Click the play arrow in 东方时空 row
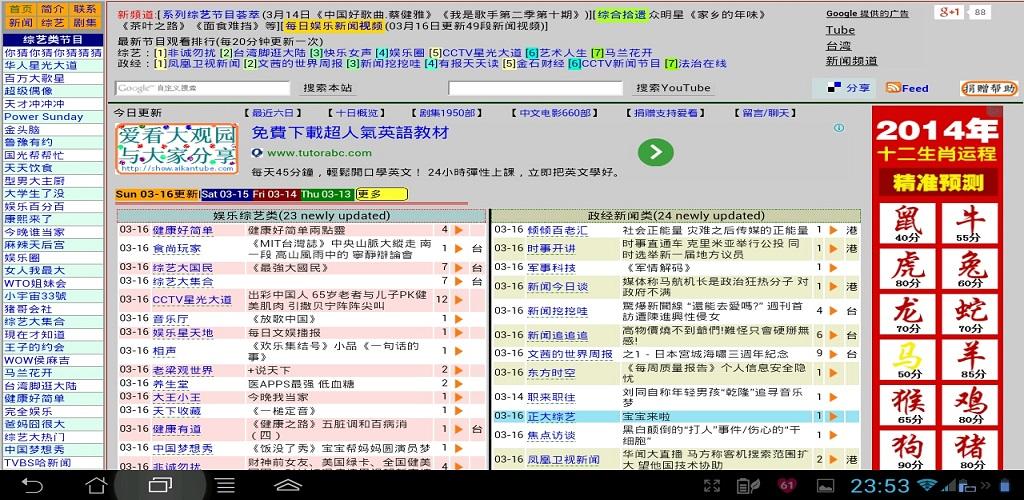1024x500 pixels. pos(833,373)
